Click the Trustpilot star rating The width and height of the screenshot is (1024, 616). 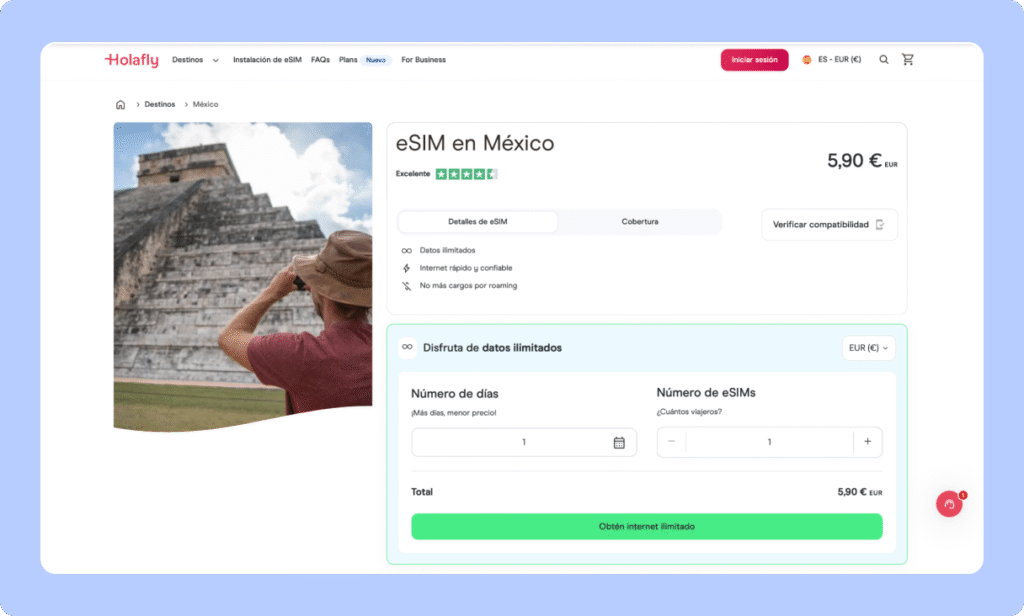click(466, 174)
